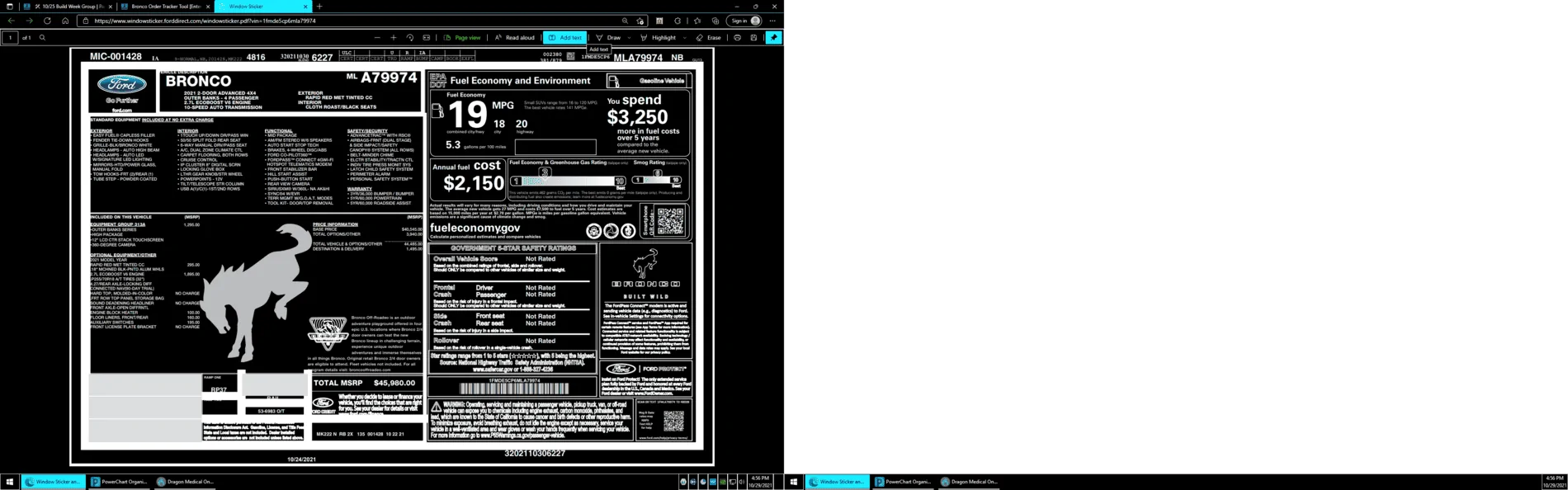
Task: Toggle Page view mode
Action: [x=462, y=38]
